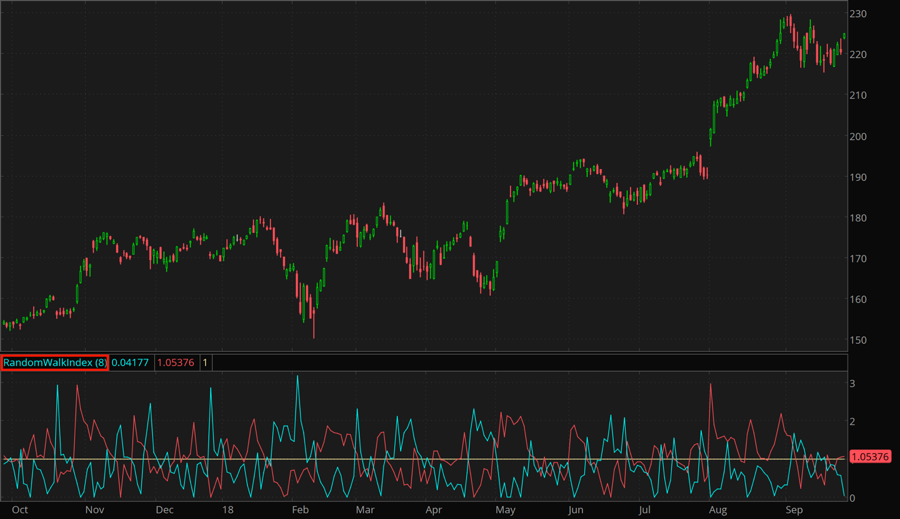The image size is (900, 519).
Task: Click the Oct label on time axis
Action: (17, 509)
